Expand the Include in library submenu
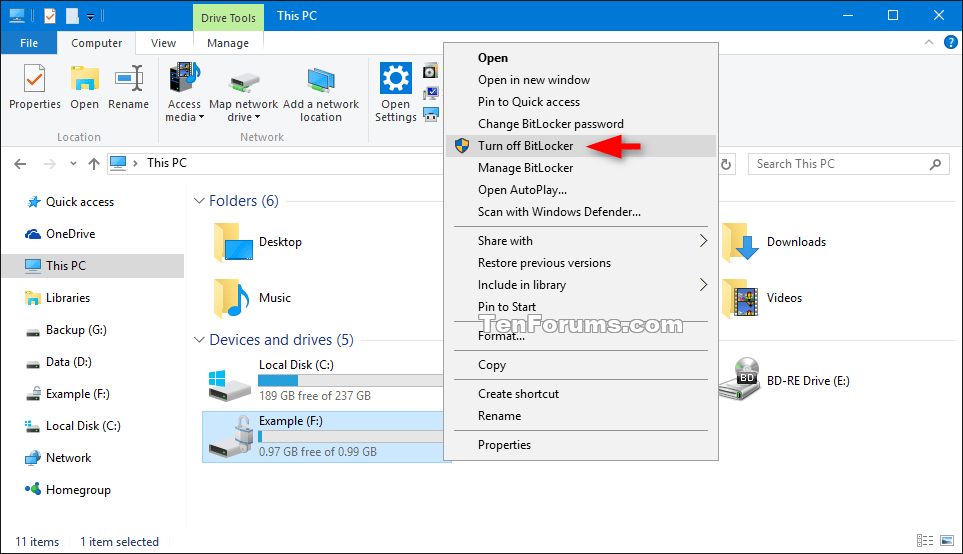This screenshot has width=963, height=554. (581, 285)
